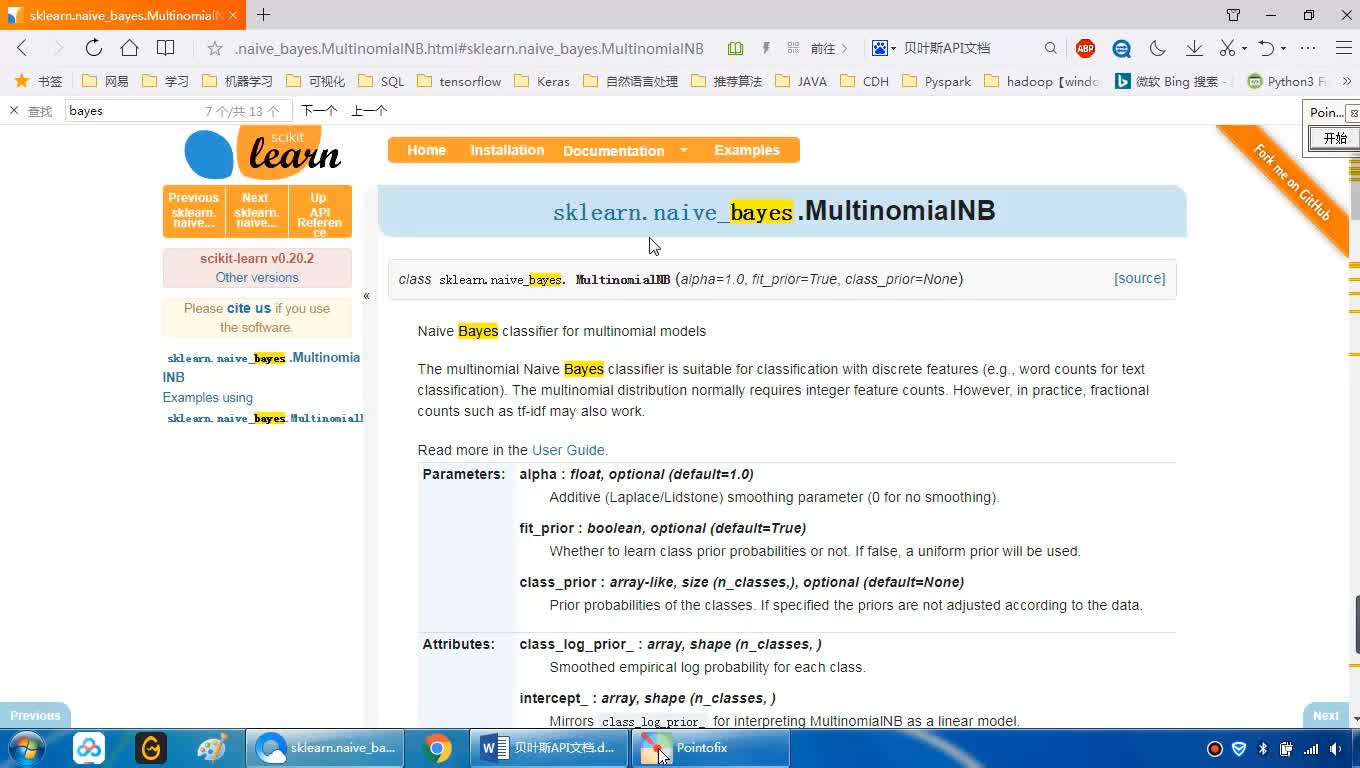Toggle night mode moon icon
Viewport: 1360px width, 768px height.
tap(1158, 48)
